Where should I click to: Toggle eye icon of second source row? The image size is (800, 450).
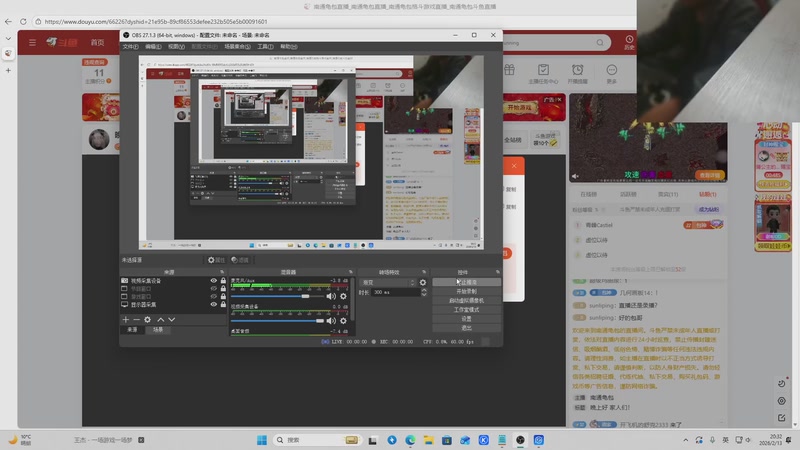pos(214,288)
